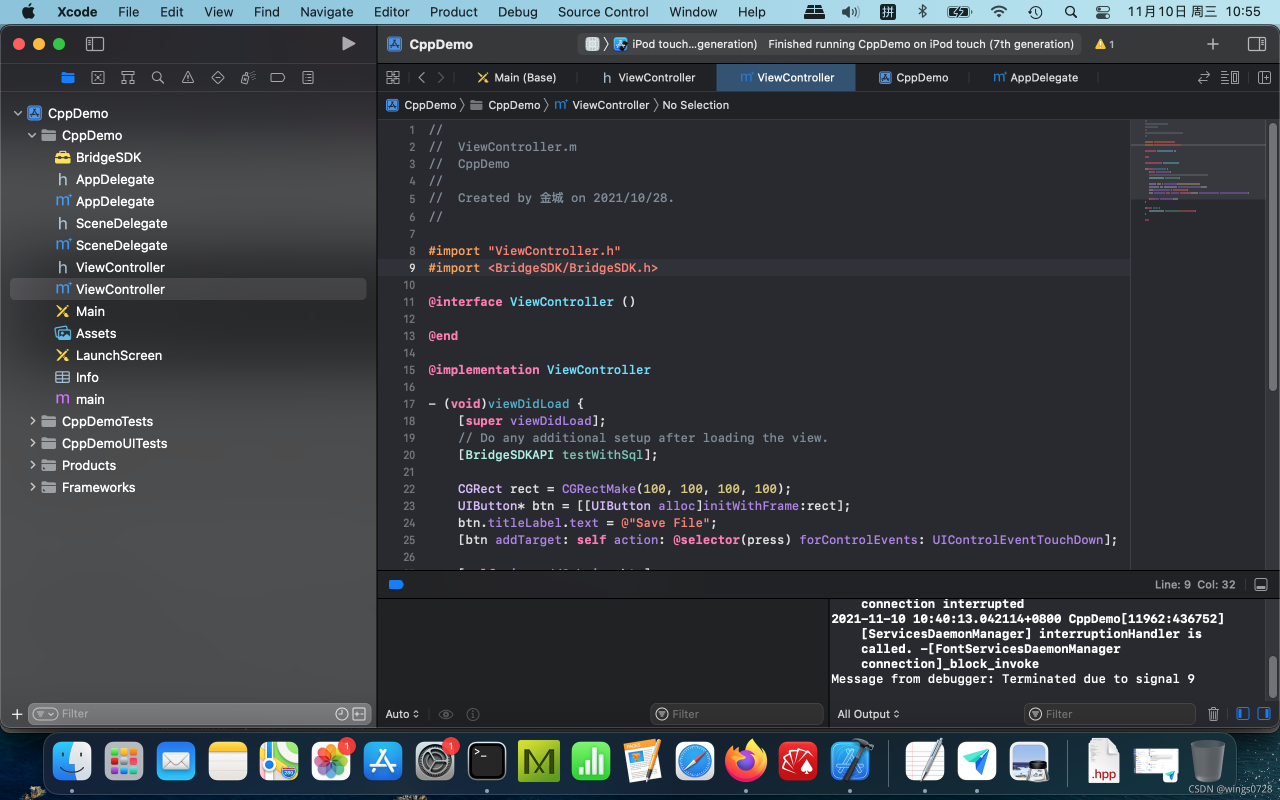Click the plus Library button in toolbar
The height and width of the screenshot is (800, 1280).
pos(1213,44)
